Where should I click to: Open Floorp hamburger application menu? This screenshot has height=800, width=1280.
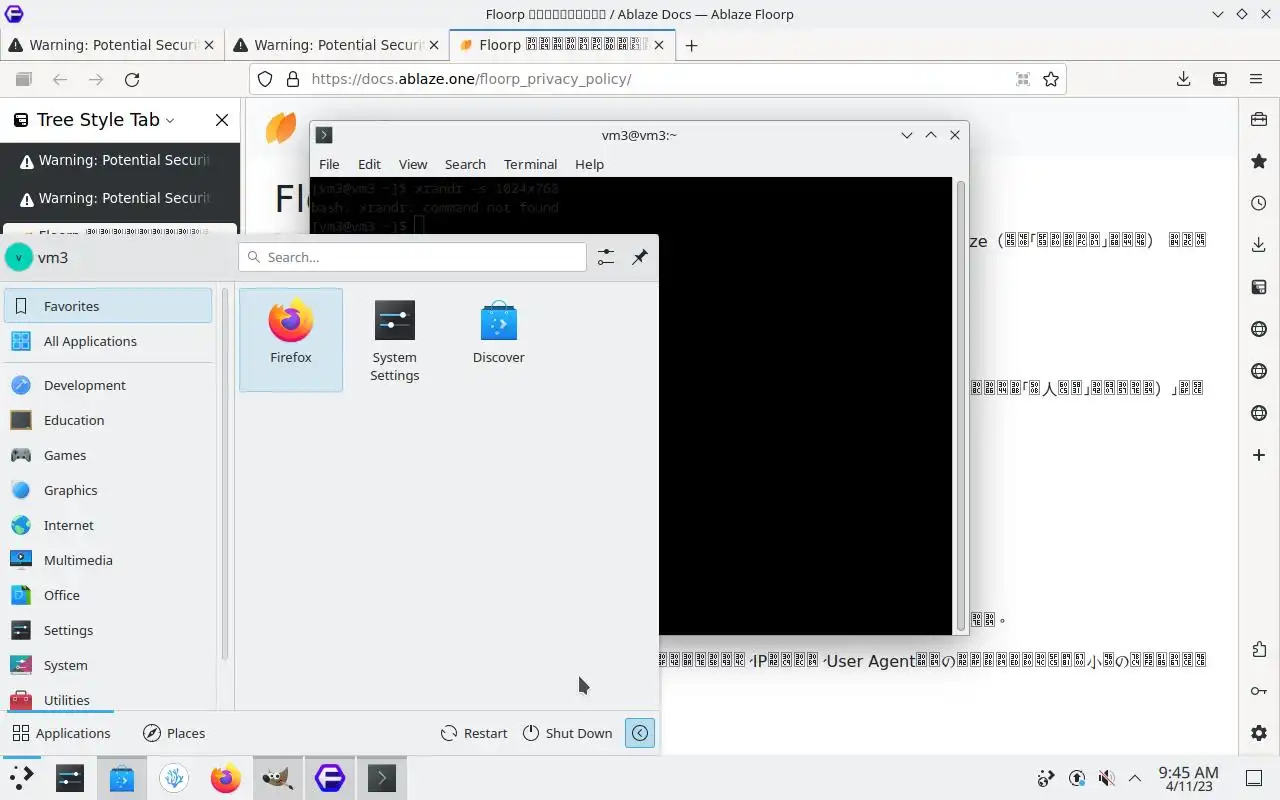(x=1256, y=79)
